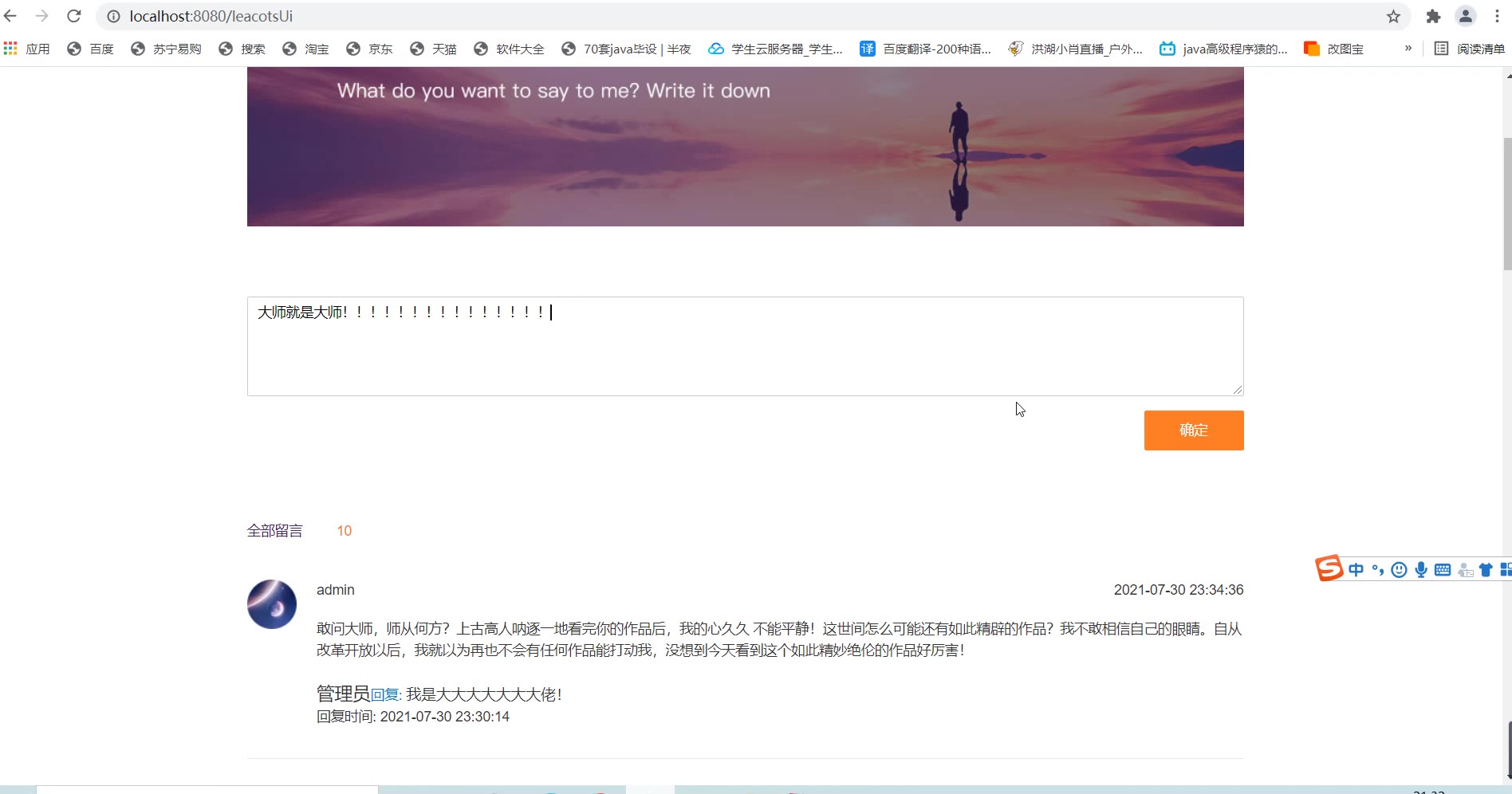Screen dimensions: 1512x794
Task: Open the 京东 bookmark
Action: 369,49
